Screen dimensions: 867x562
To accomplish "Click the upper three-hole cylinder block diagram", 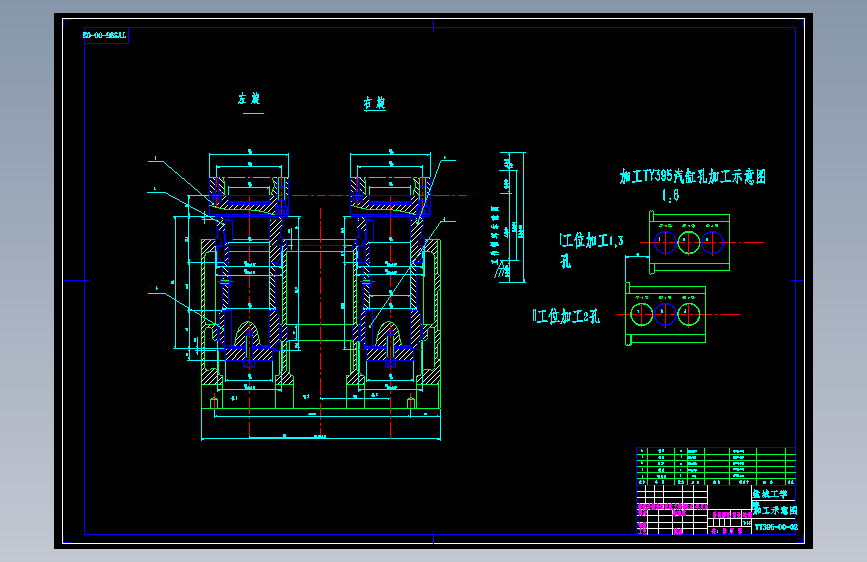I will pyautogui.click(x=689, y=242).
